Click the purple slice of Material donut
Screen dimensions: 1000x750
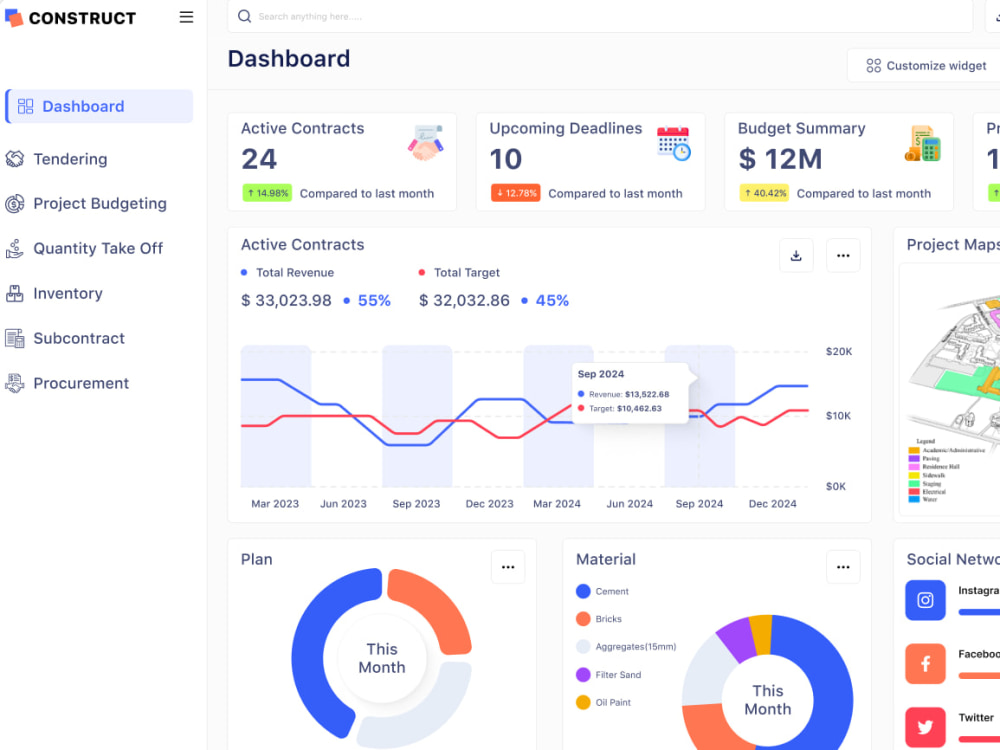737,638
